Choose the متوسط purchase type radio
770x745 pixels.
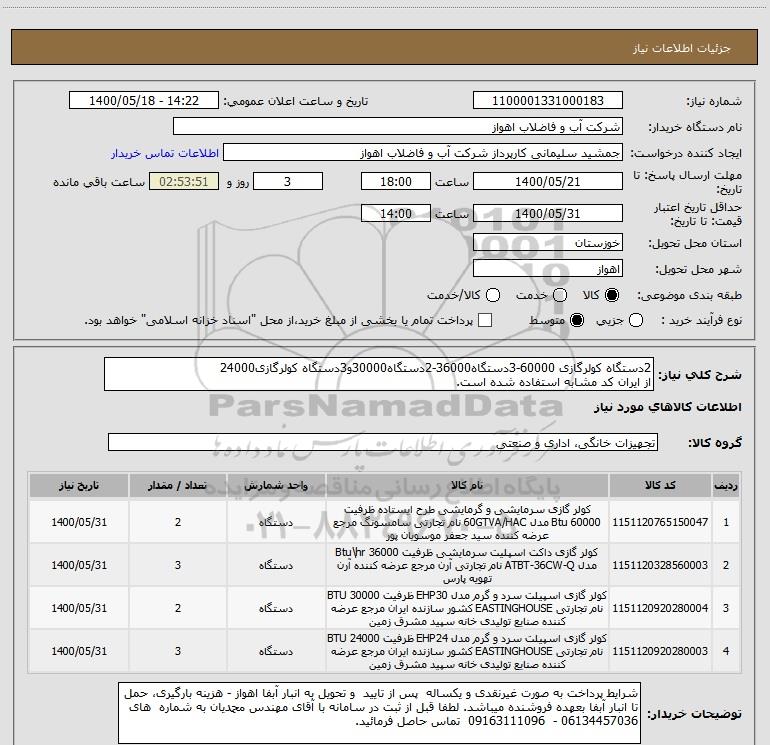tap(577, 321)
